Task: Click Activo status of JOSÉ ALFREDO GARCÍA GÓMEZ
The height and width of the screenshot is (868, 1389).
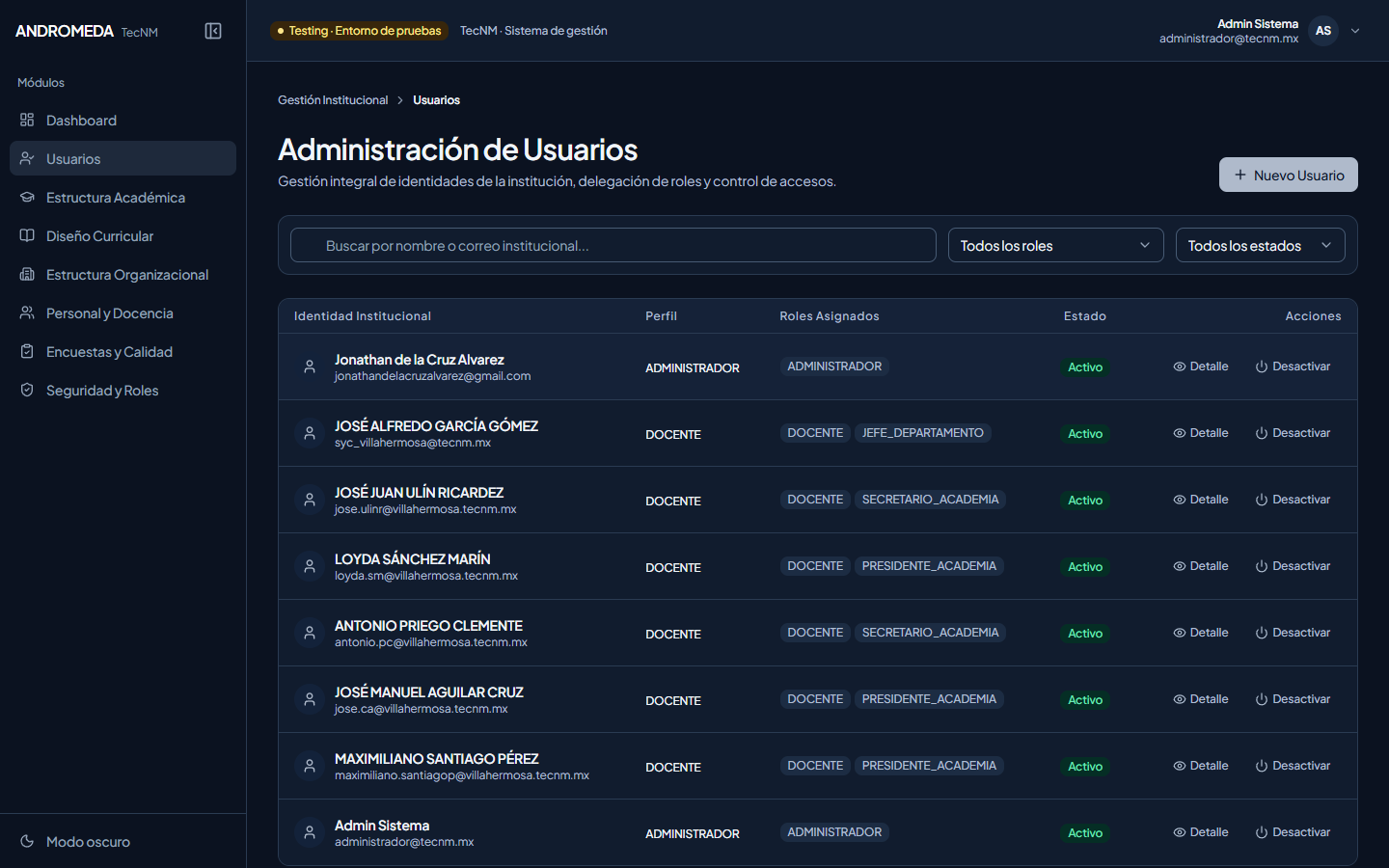Action: click(1085, 434)
